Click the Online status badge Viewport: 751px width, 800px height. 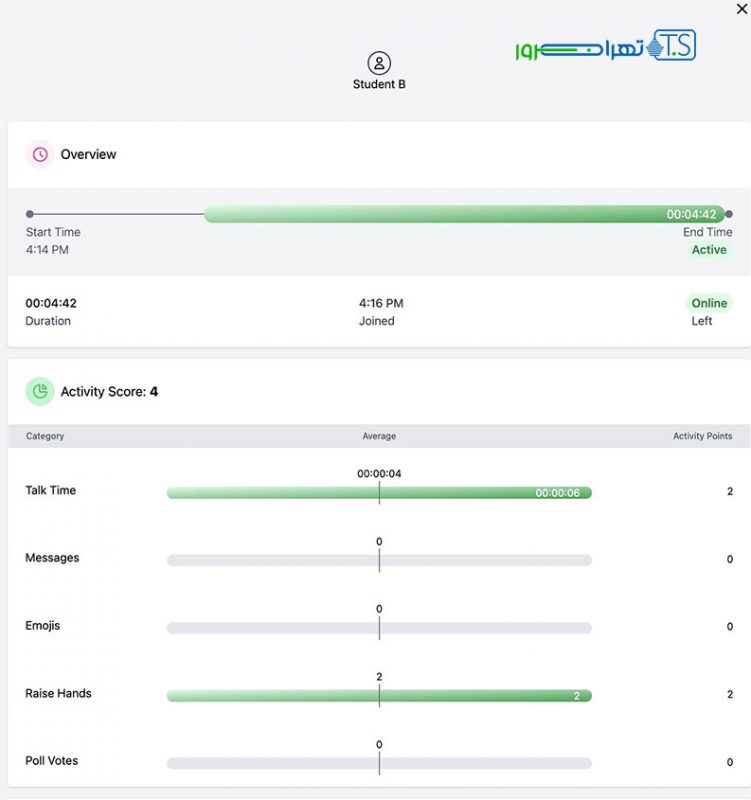click(x=709, y=303)
